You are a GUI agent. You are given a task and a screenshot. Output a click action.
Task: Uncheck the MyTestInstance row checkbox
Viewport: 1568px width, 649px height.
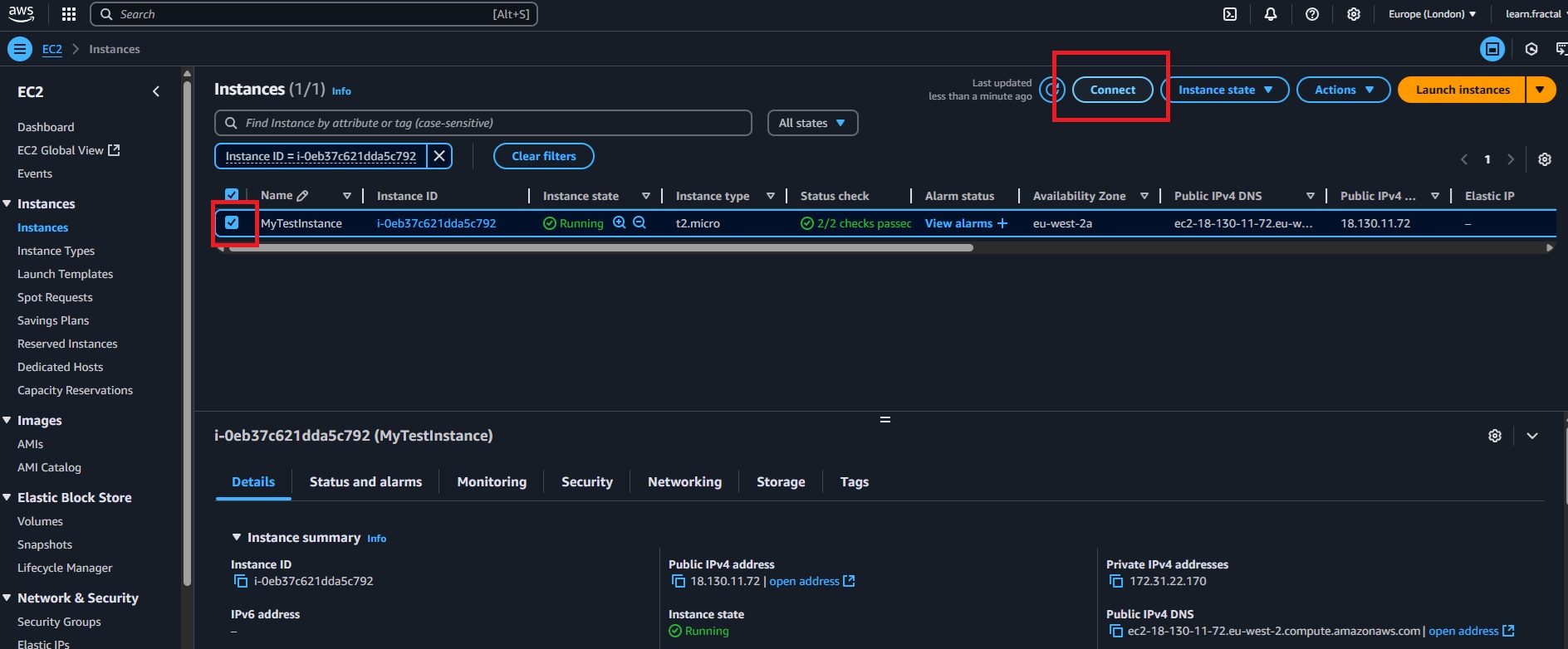pyautogui.click(x=232, y=222)
